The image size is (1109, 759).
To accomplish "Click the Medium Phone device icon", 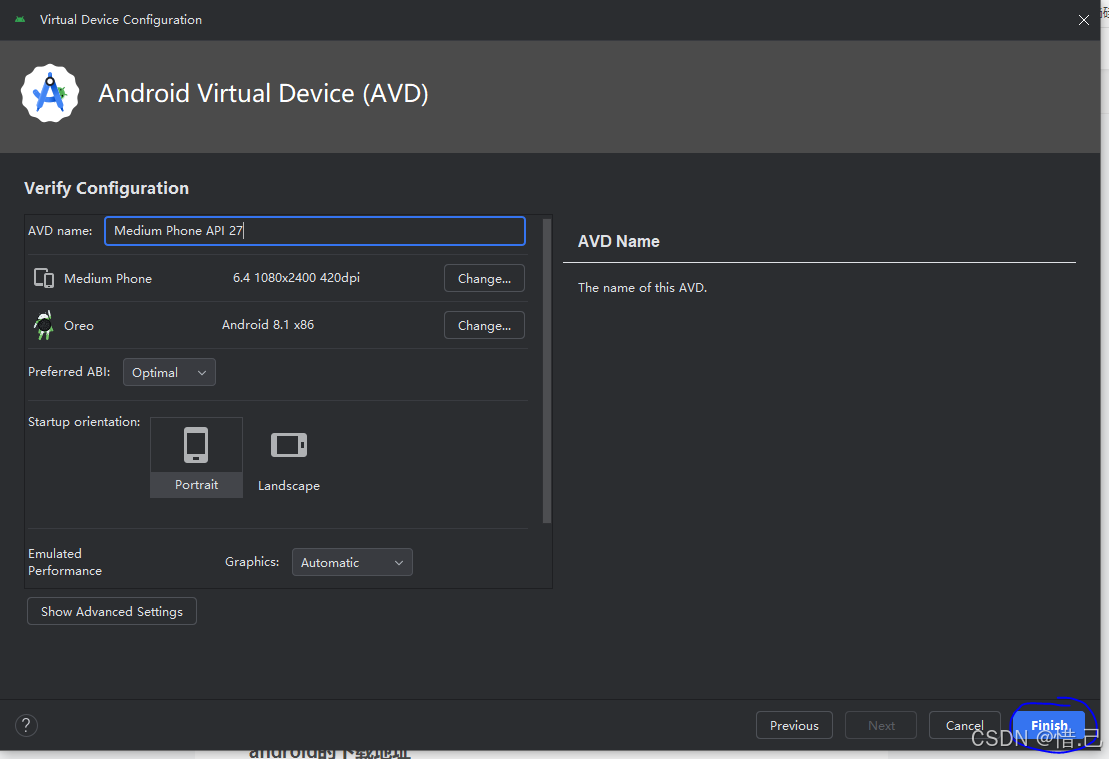I will [x=44, y=278].
